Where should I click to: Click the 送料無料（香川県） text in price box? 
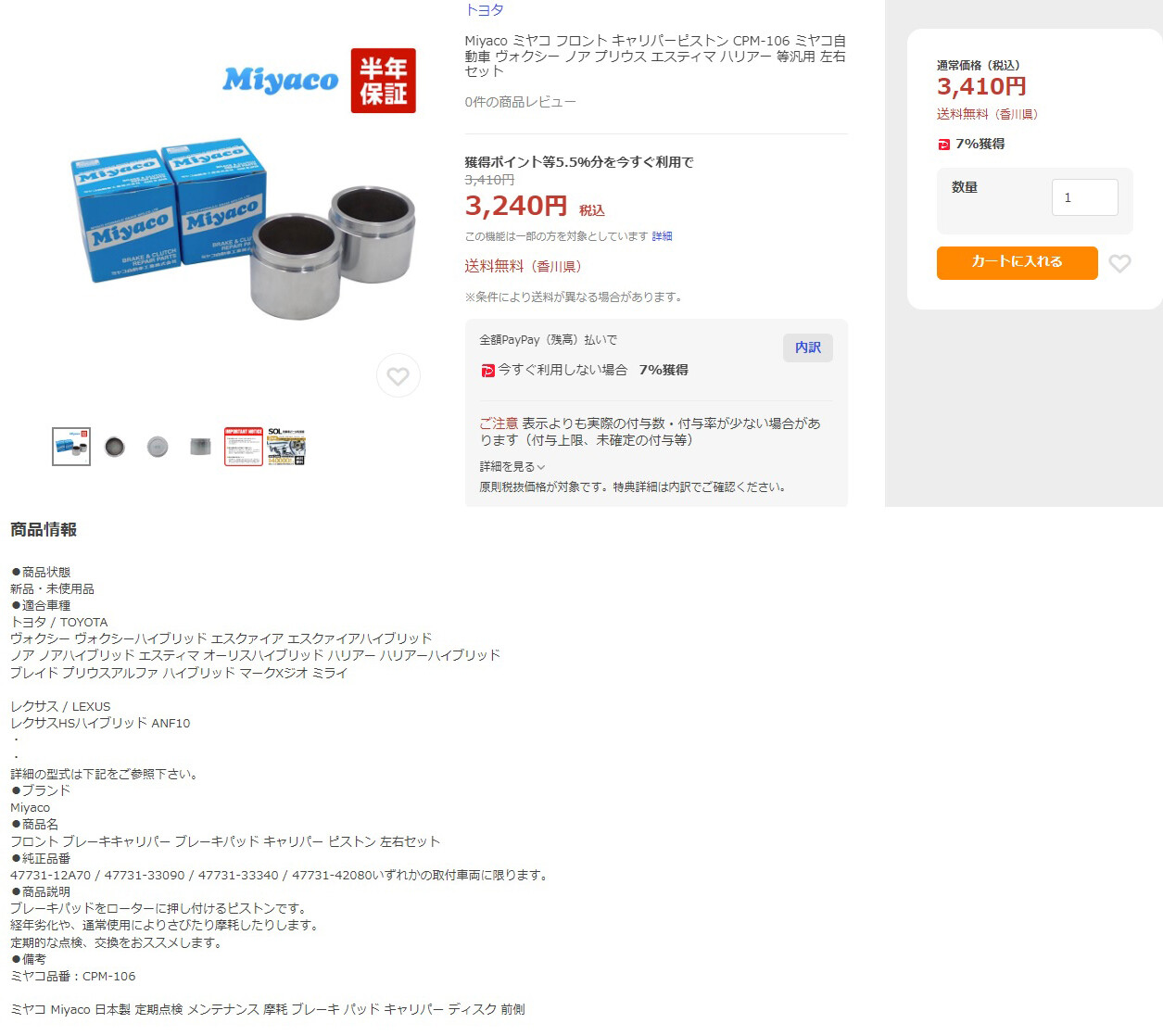(988, 114)
